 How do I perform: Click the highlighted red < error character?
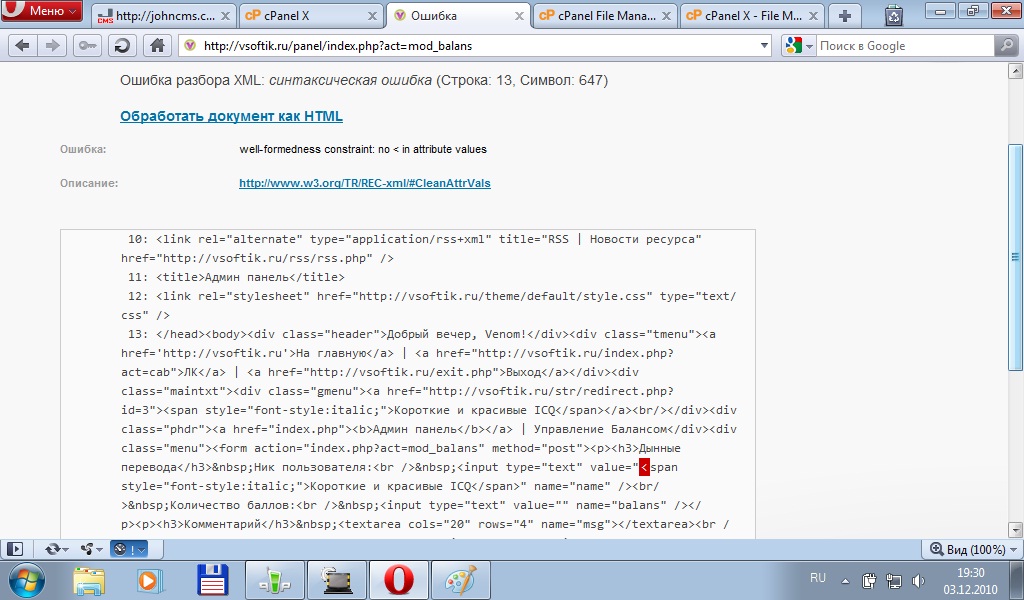644,467
